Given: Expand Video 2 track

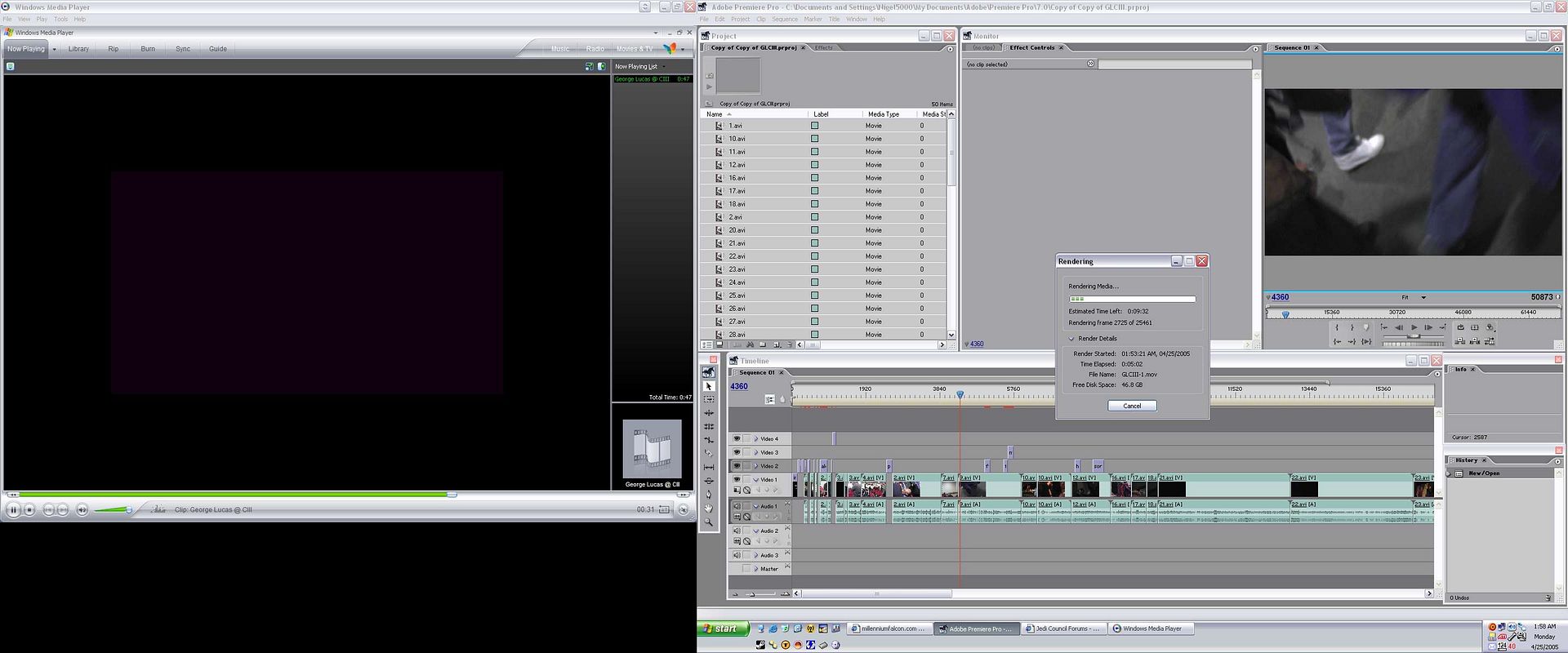Looking at the screenshot, I should point(756,466).
